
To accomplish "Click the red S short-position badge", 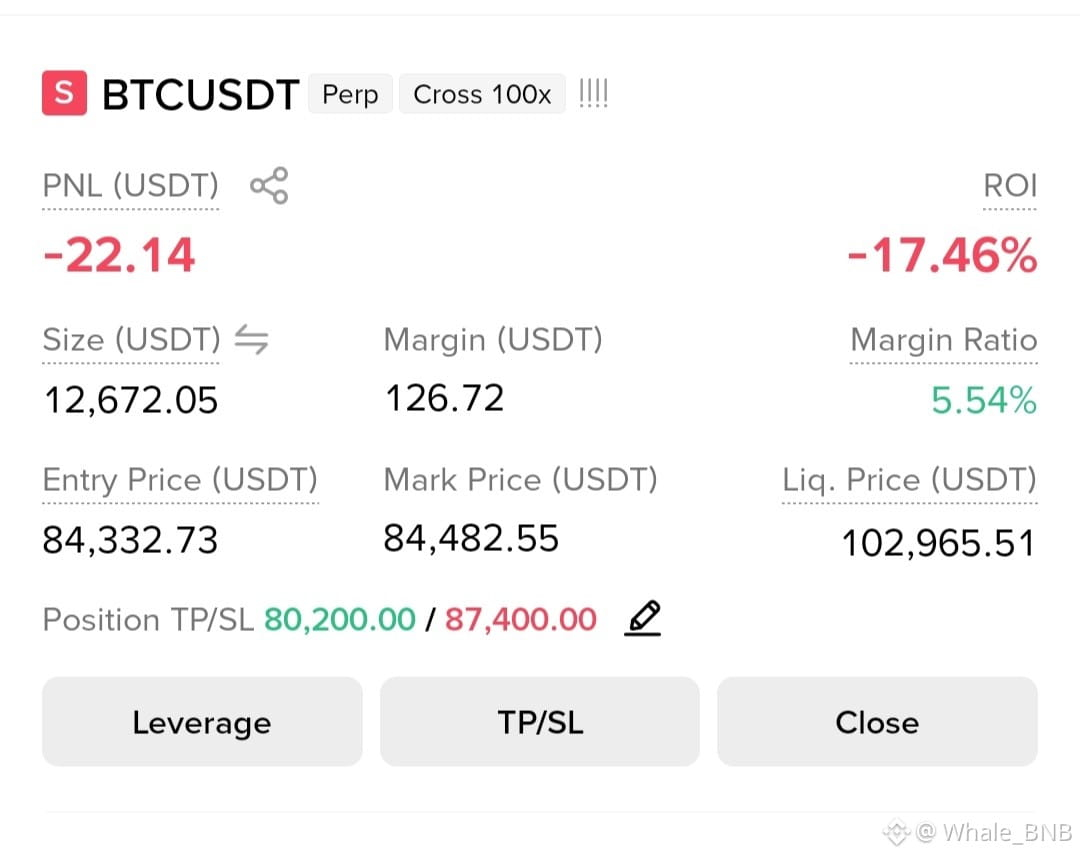I will (x=64, y=92).
